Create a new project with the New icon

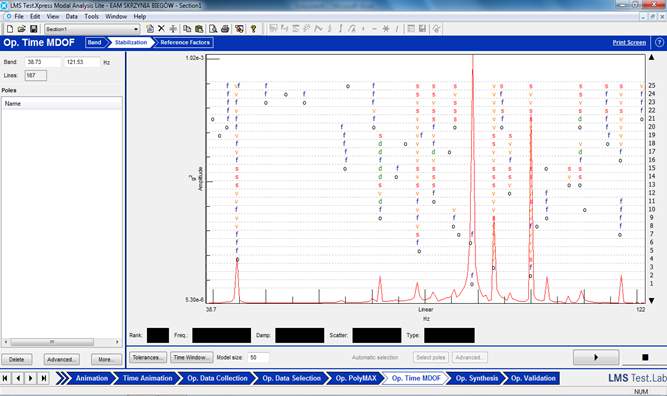(x=9, y=29)
